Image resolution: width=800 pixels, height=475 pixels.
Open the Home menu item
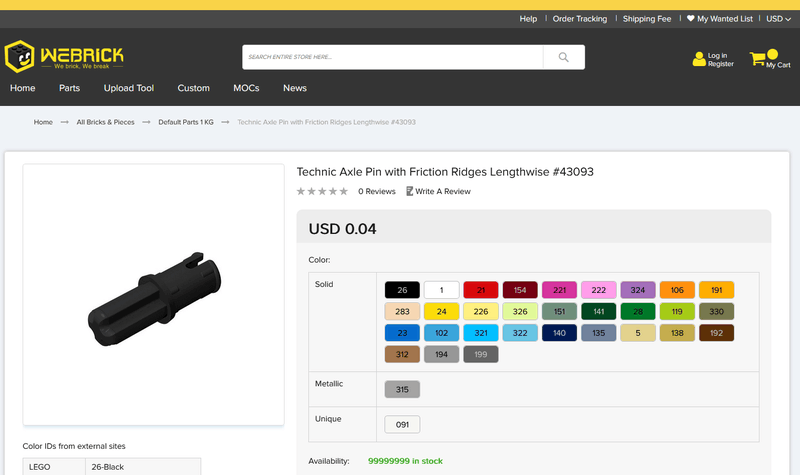(x=22, y=88)
